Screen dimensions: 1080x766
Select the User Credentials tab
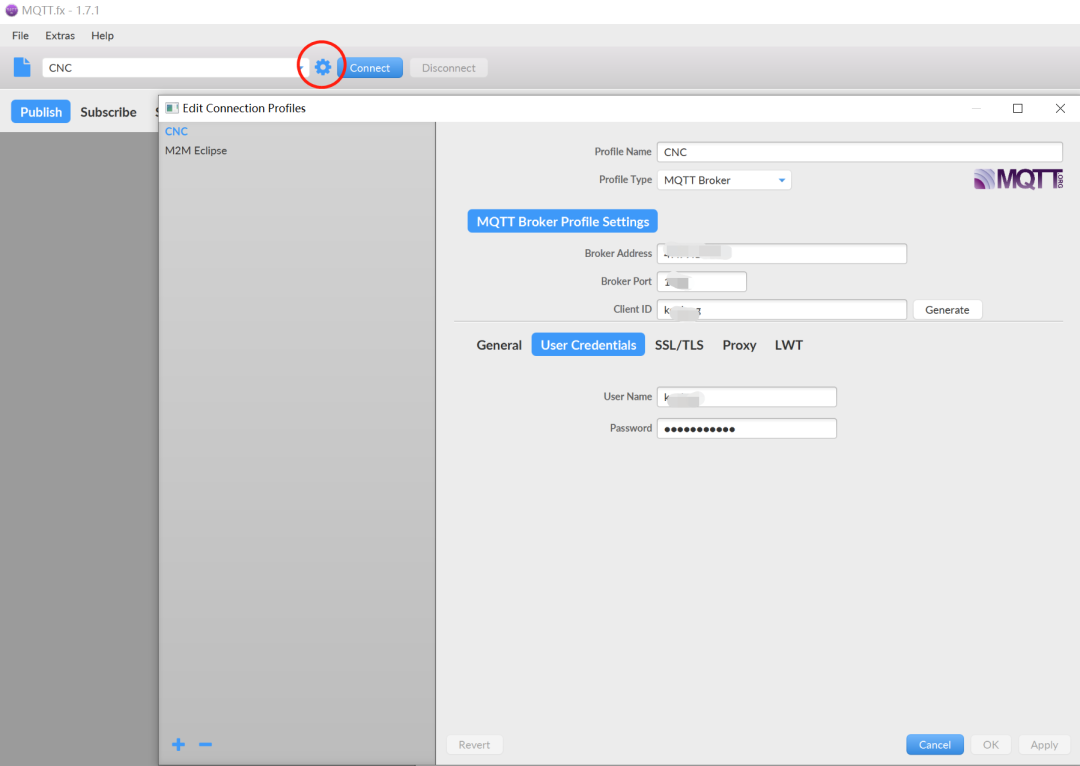[x=588, y=344]
